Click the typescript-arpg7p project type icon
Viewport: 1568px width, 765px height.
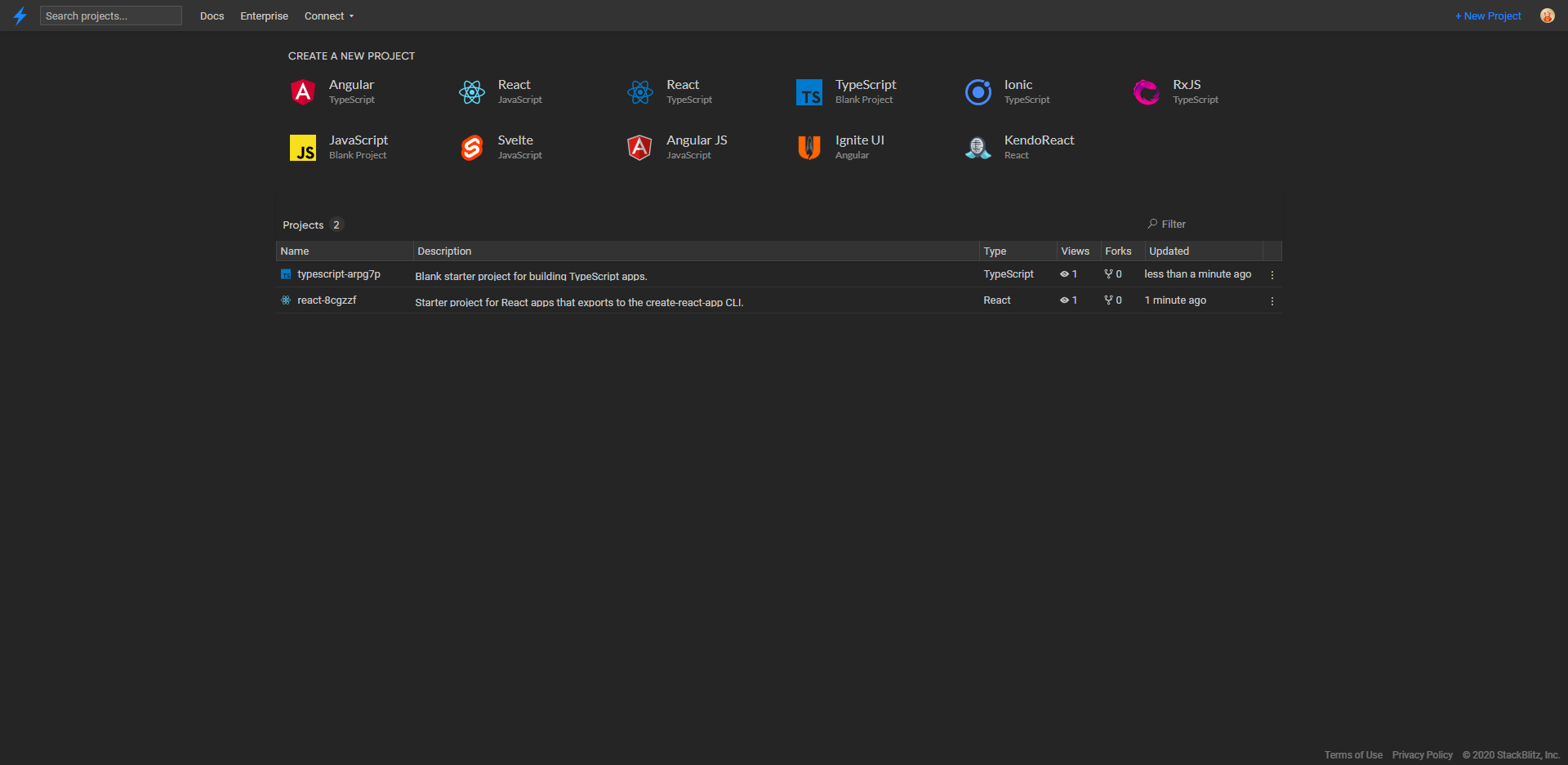click(x=286, y=274)
